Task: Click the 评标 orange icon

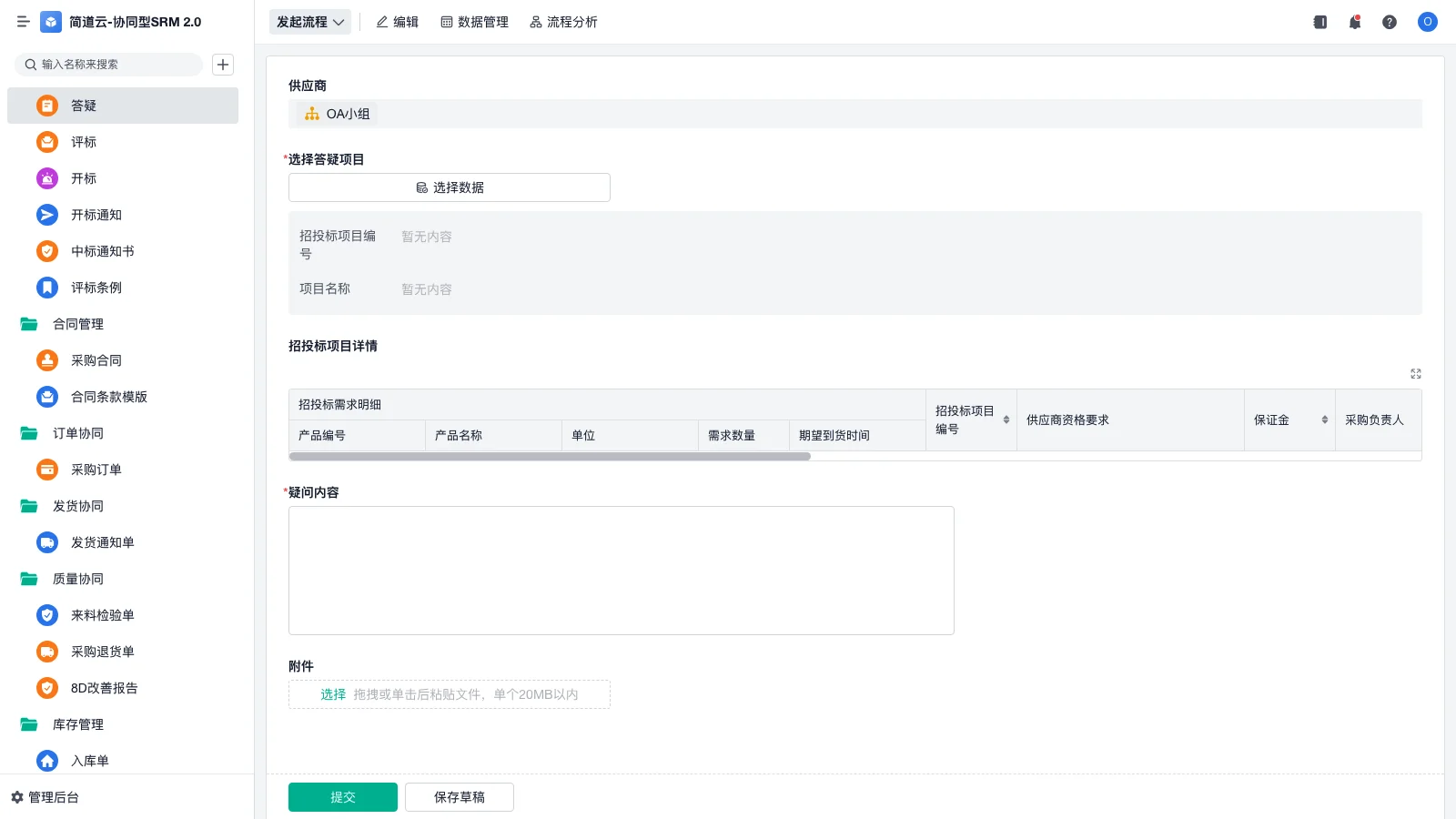Action: pos(47,142)
